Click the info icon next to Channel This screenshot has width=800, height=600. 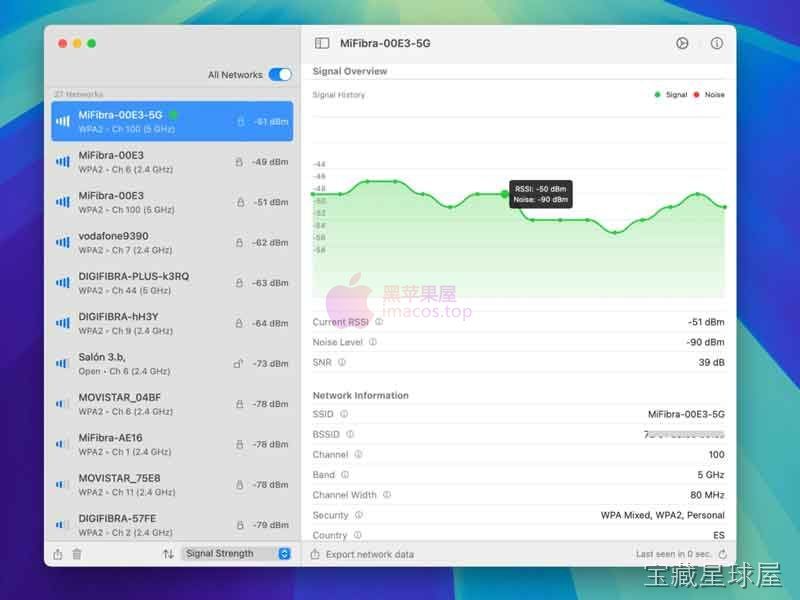click(x=358, y=454)
